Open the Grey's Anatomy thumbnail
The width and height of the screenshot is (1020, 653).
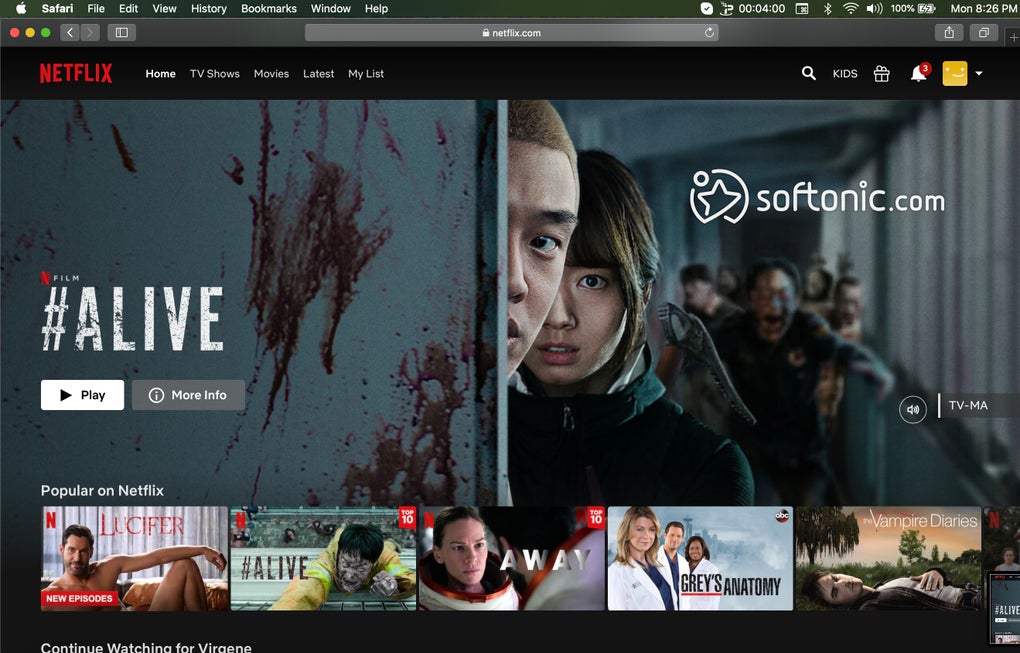pos(700,558)
